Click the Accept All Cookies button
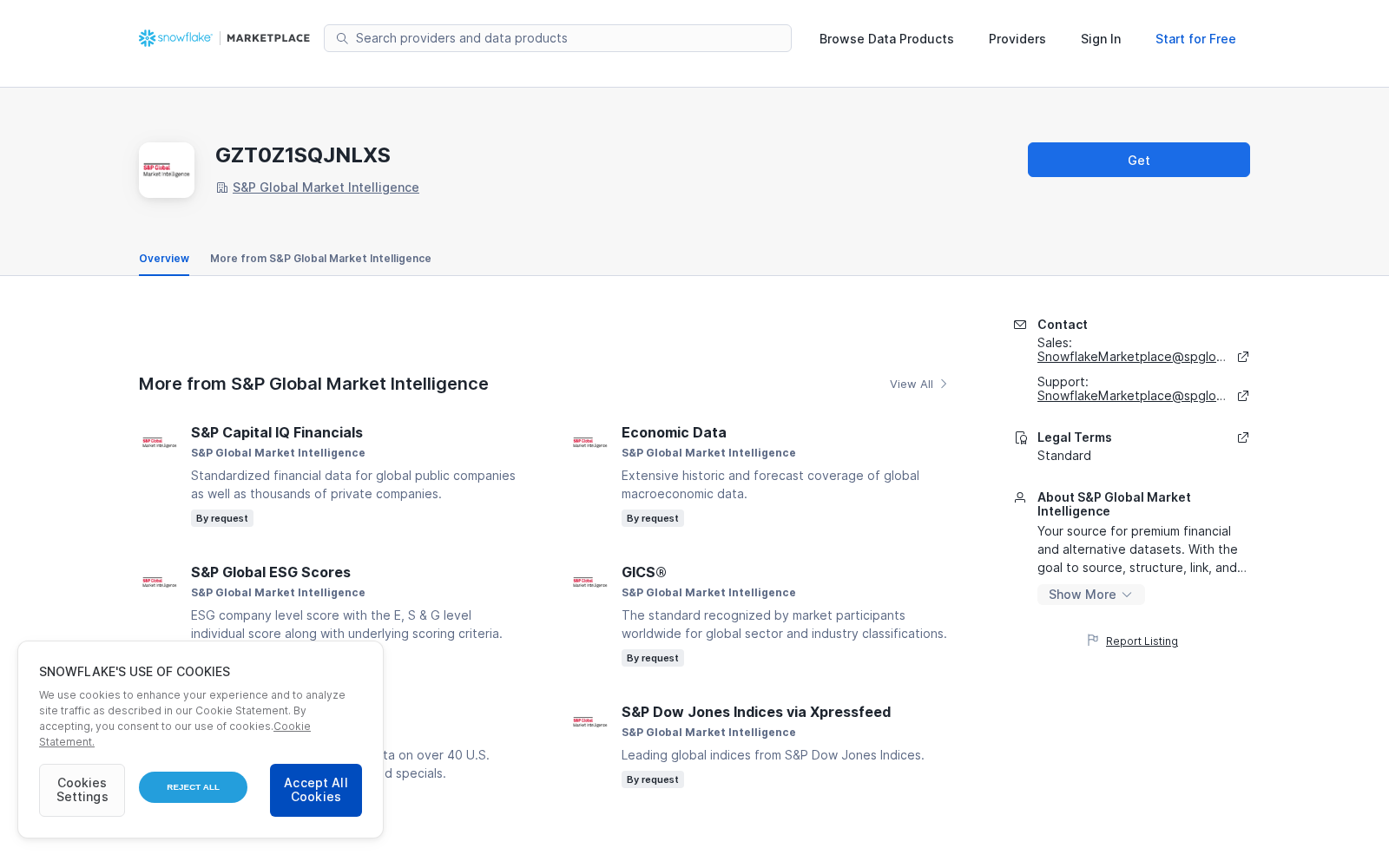Viewport: 1389px width, 868px height. [x=316, y=790]
